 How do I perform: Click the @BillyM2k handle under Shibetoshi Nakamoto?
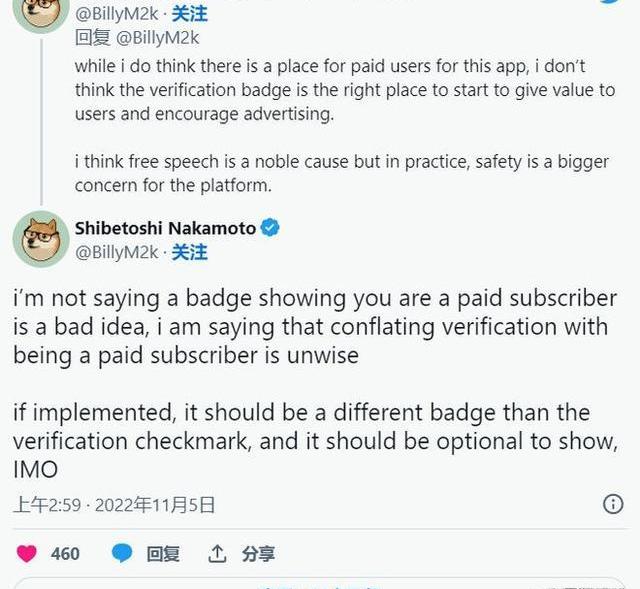117,252
